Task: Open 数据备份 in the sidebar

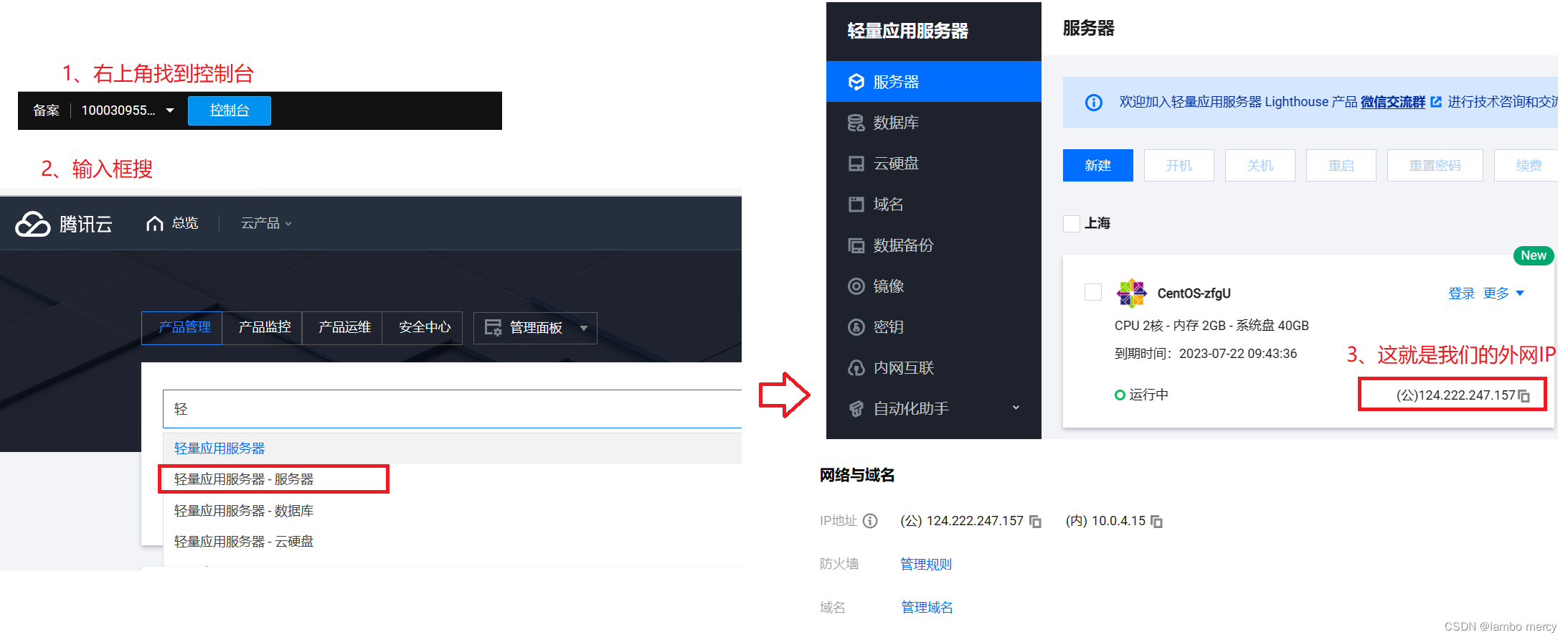Action: (934, 245)
